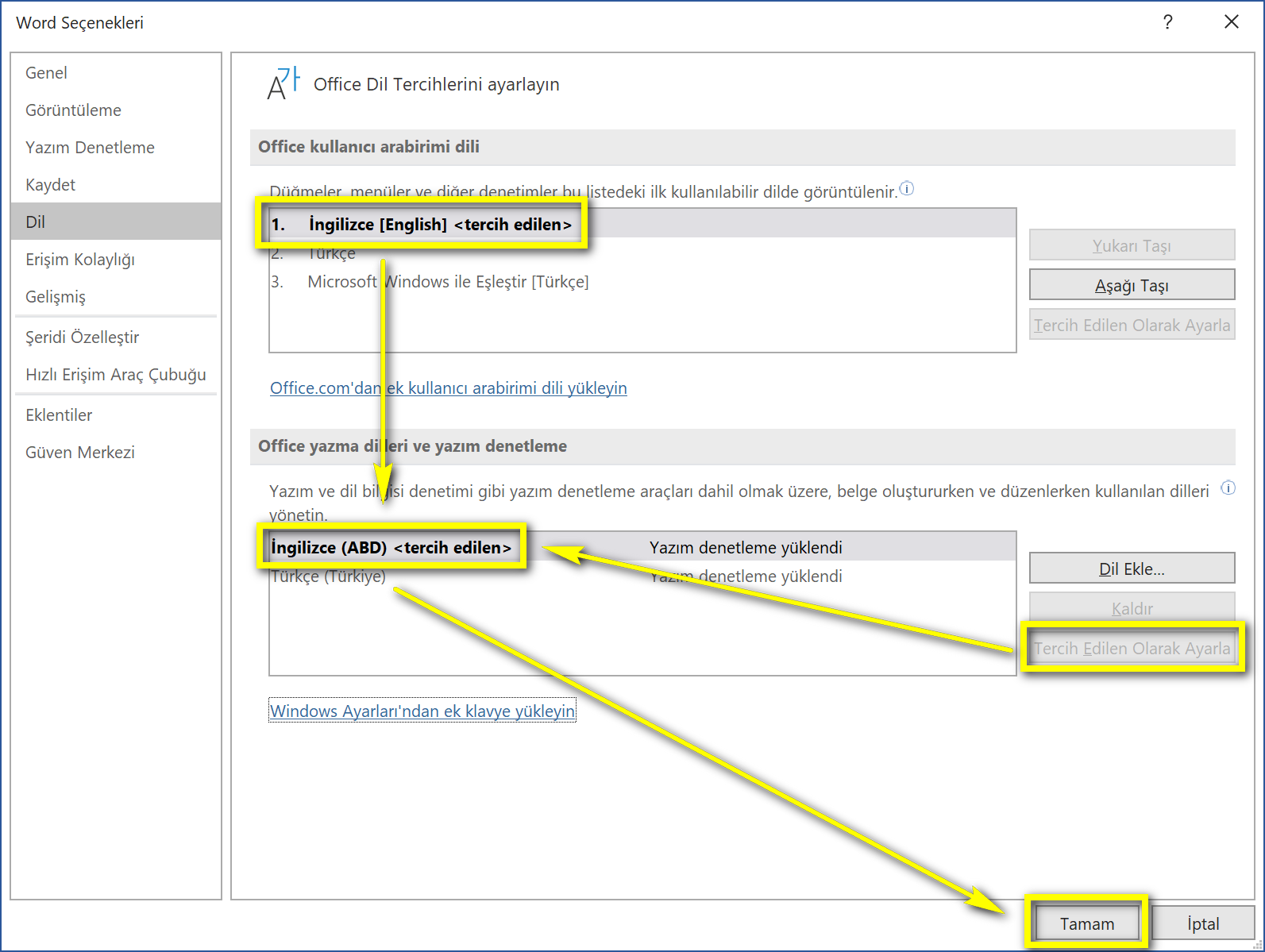Viewport: 1265px width, 952px height.
Task: Select Türkçe (Türkiye) authoring language row
Action: coord(642,576)
